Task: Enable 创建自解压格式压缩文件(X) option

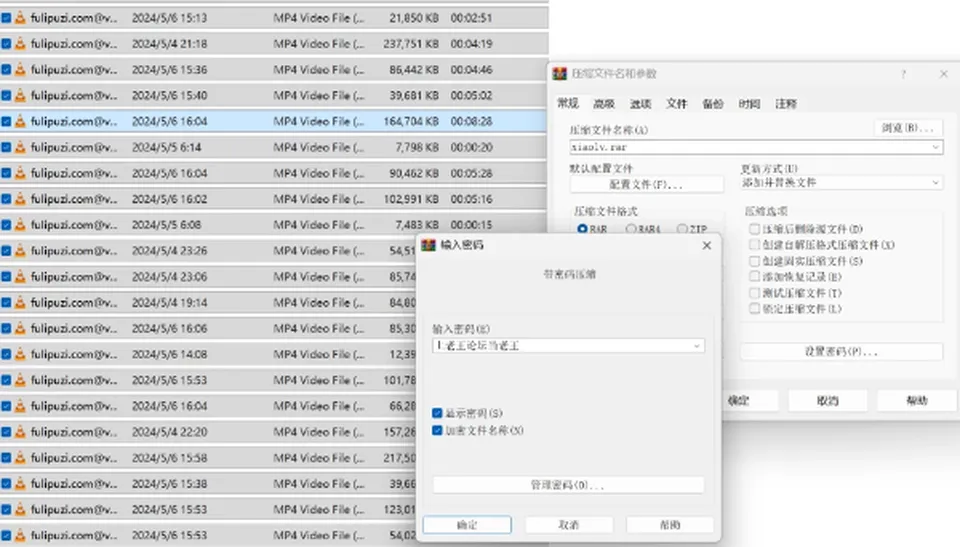Action: click(x=754, y=245)
